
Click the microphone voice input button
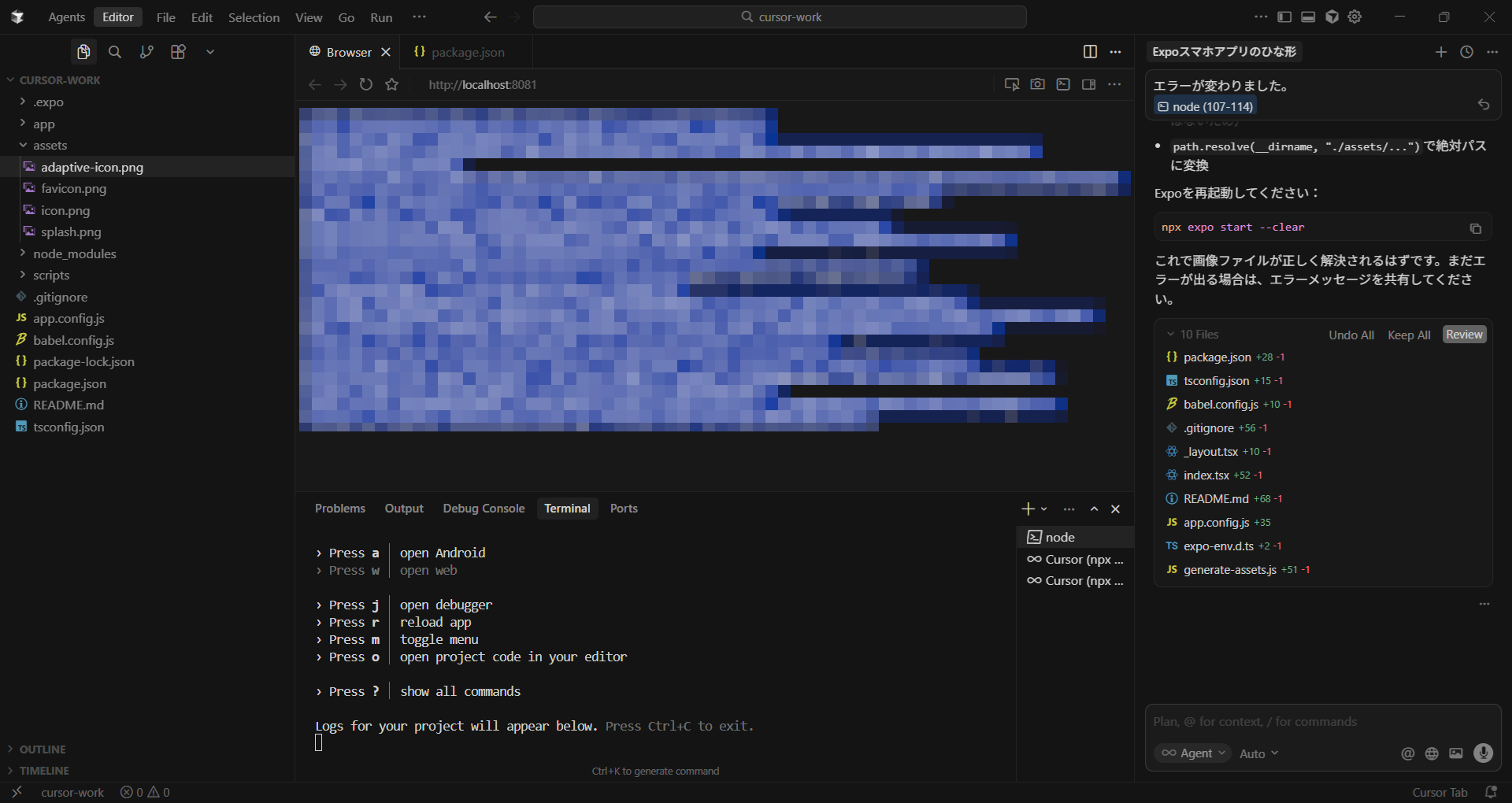point(1483,753)
